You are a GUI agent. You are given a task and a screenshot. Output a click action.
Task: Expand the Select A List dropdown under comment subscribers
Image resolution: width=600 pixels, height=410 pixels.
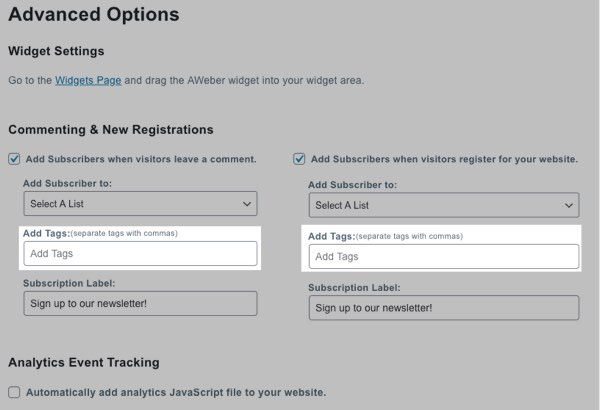(140, 205)
